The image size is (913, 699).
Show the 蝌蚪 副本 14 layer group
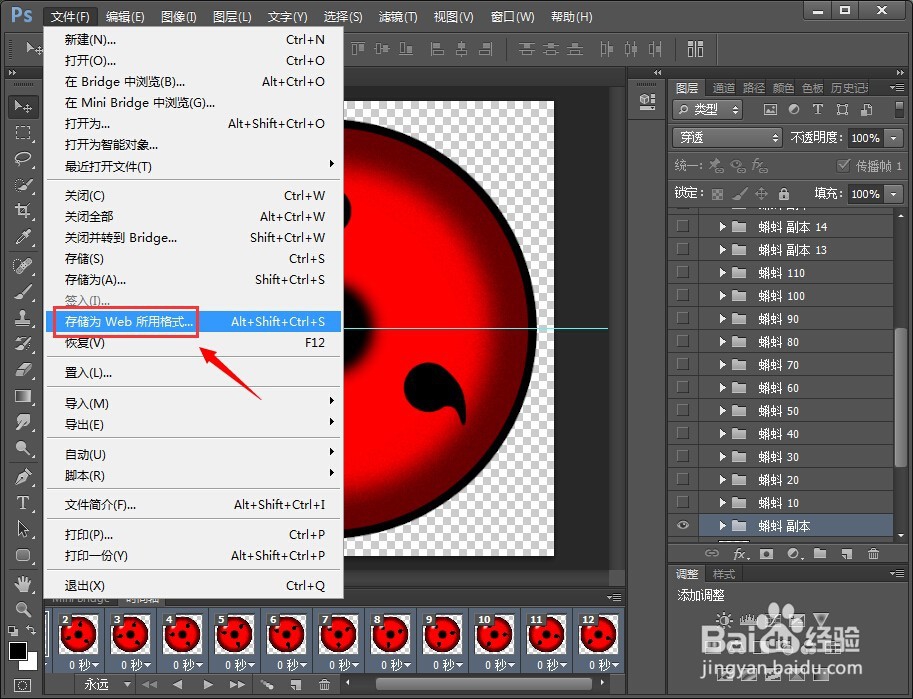[x=682, y=226]
